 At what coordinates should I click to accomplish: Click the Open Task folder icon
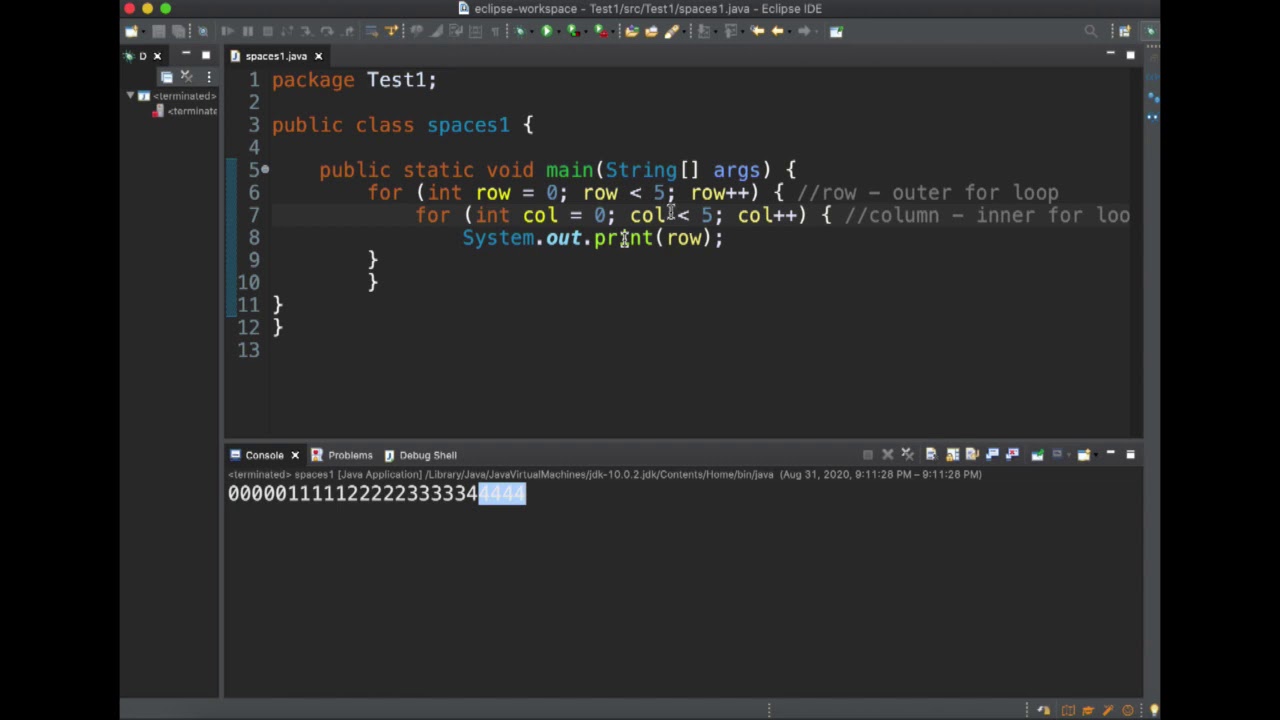tap(651, 31)
